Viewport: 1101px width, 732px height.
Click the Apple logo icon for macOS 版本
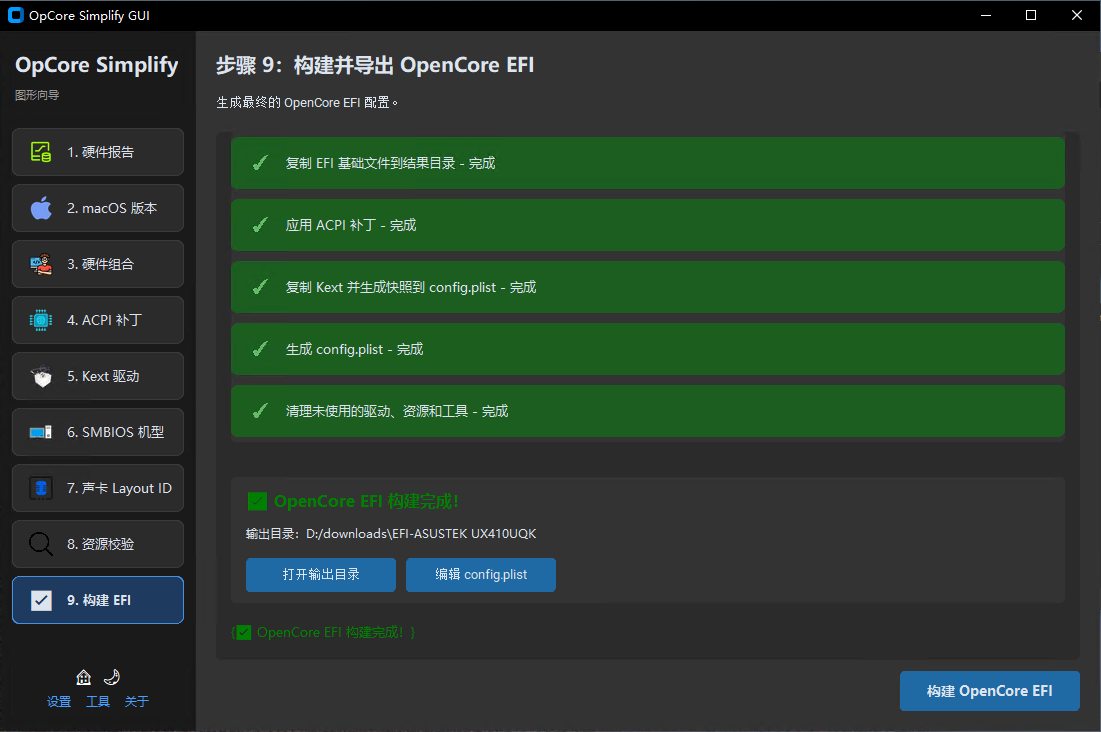tap(41, 208)
